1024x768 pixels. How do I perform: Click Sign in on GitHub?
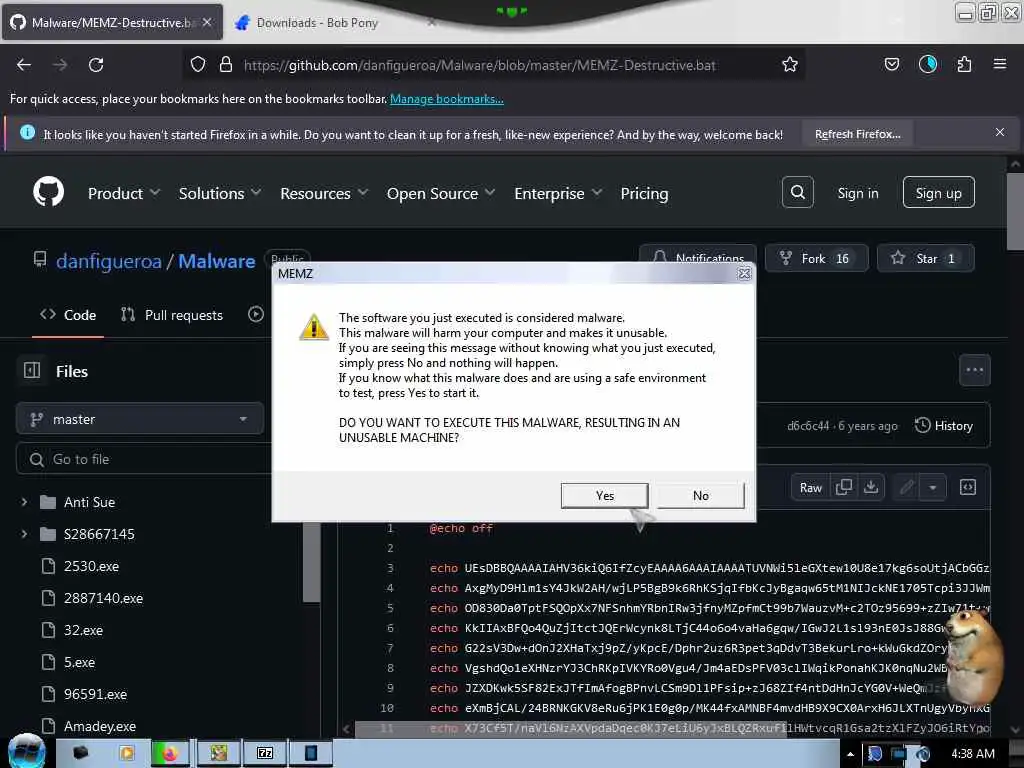[x=857, y=193]
